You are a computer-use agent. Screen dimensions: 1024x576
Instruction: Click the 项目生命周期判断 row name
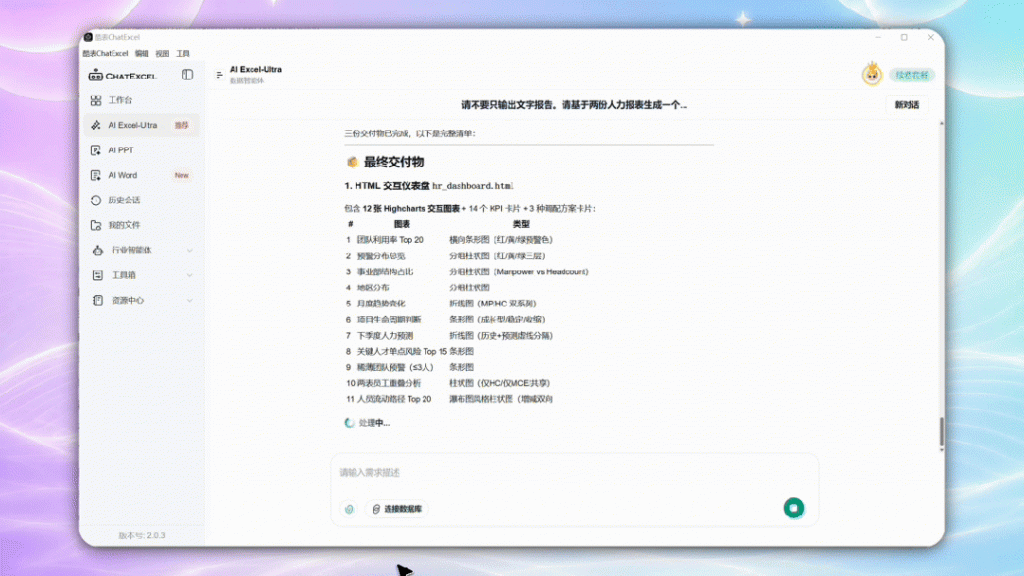pos(389,319)
